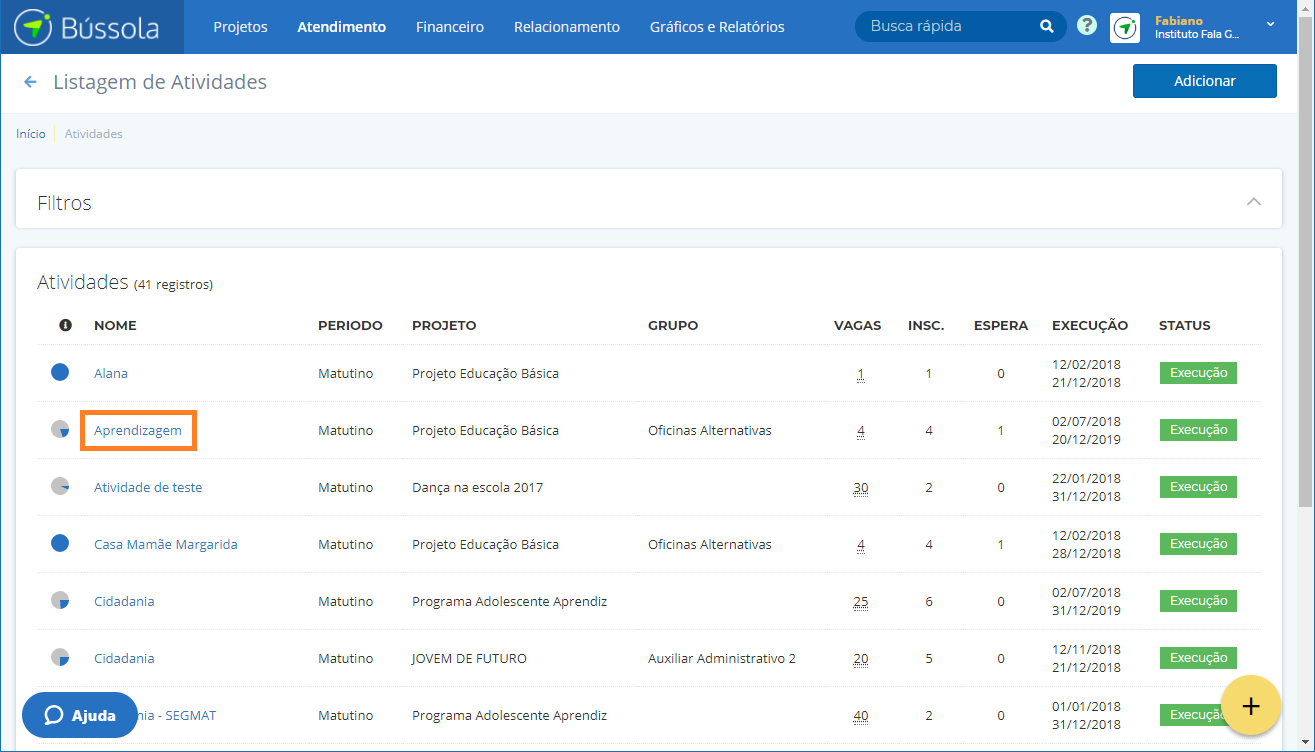
Task: Open the Relacionamento menu
Action: click(567, 27)
